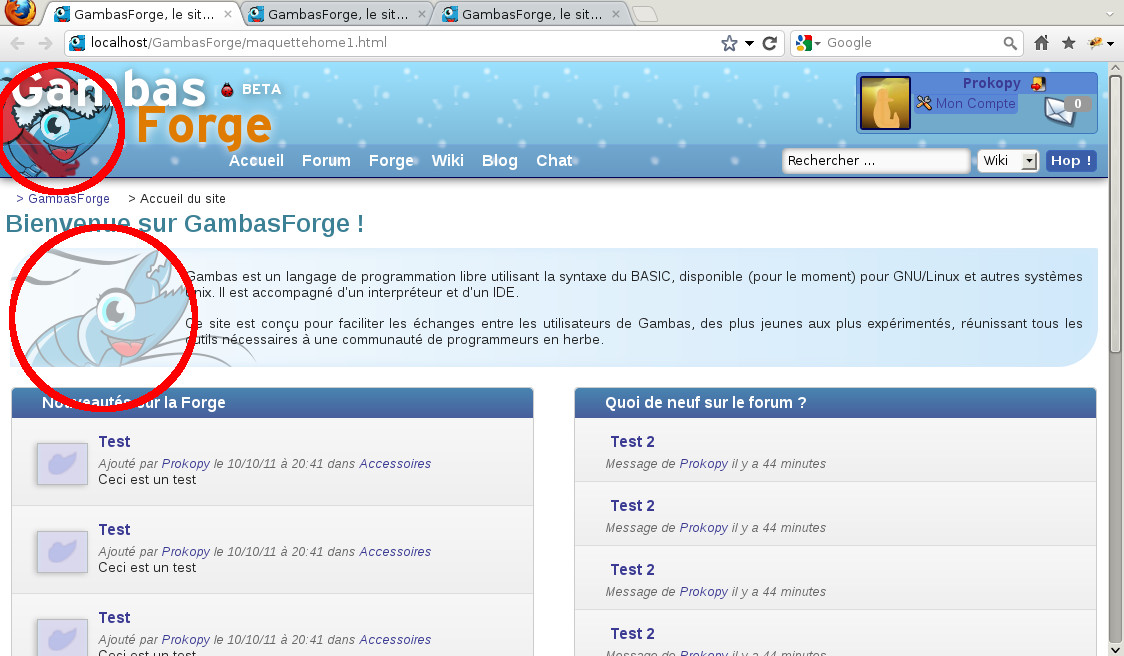
Task: Click the site favicon in the address bar
Action: 77,43
